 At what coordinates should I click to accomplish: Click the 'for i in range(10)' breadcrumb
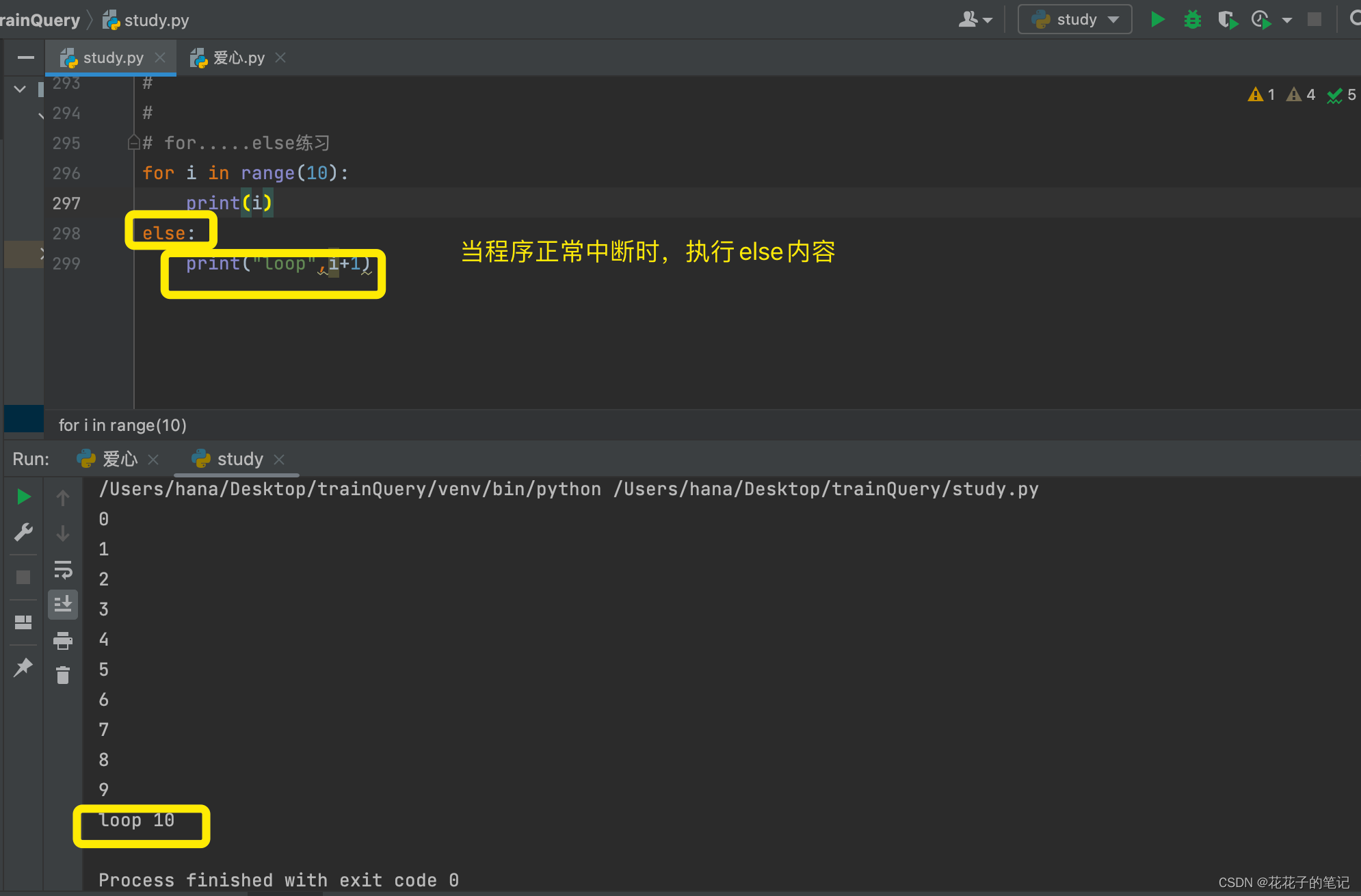coord(122,425)
